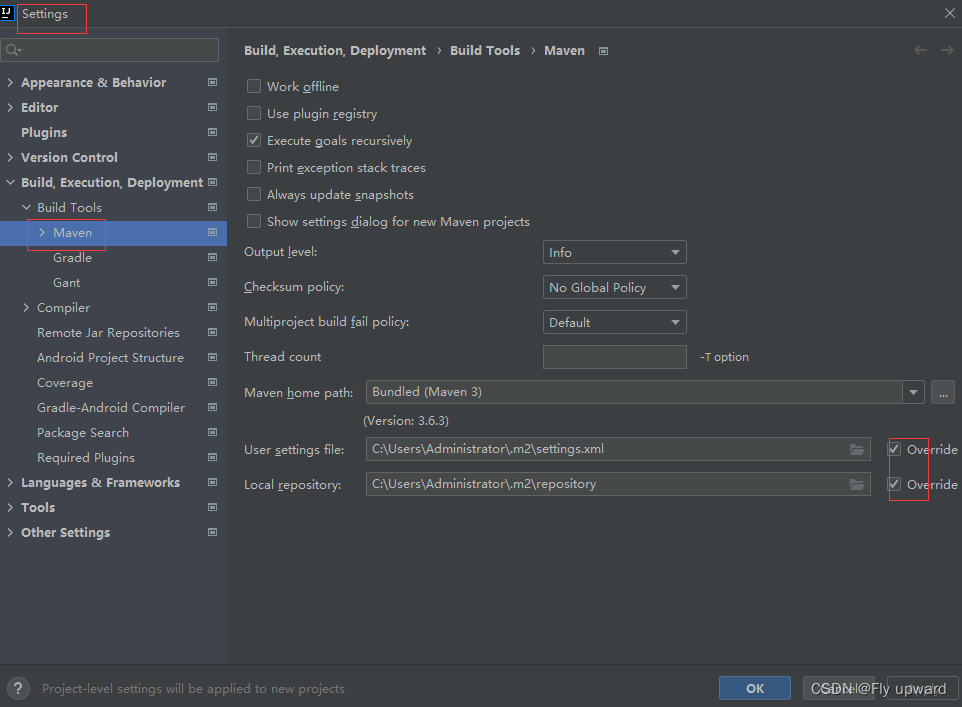Go forward with the right arrow icon
Viewport: 962px width, 707px height.
[947, 50]
